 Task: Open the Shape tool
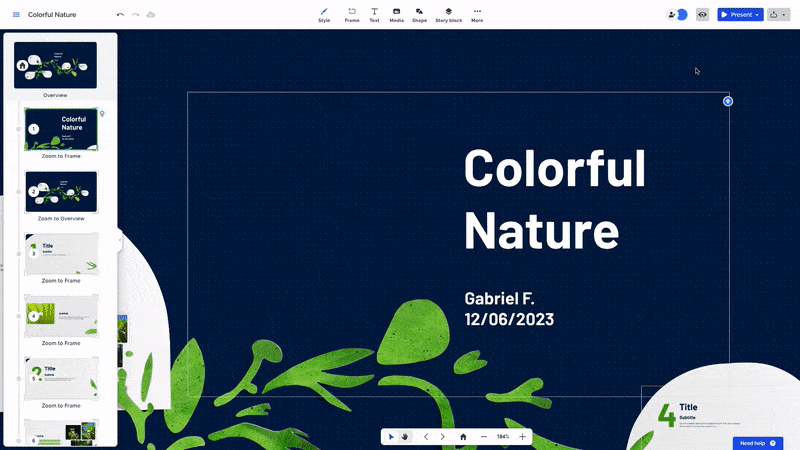click(419, 15)
